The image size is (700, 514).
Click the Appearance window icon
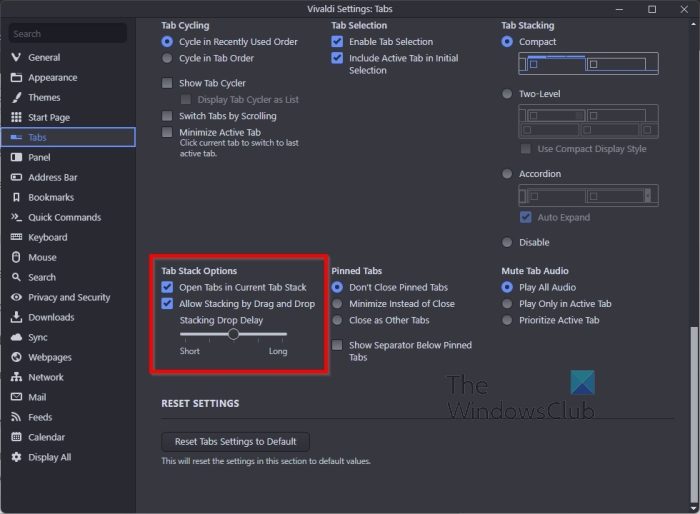pyautogui.click(x=16, y=77)
